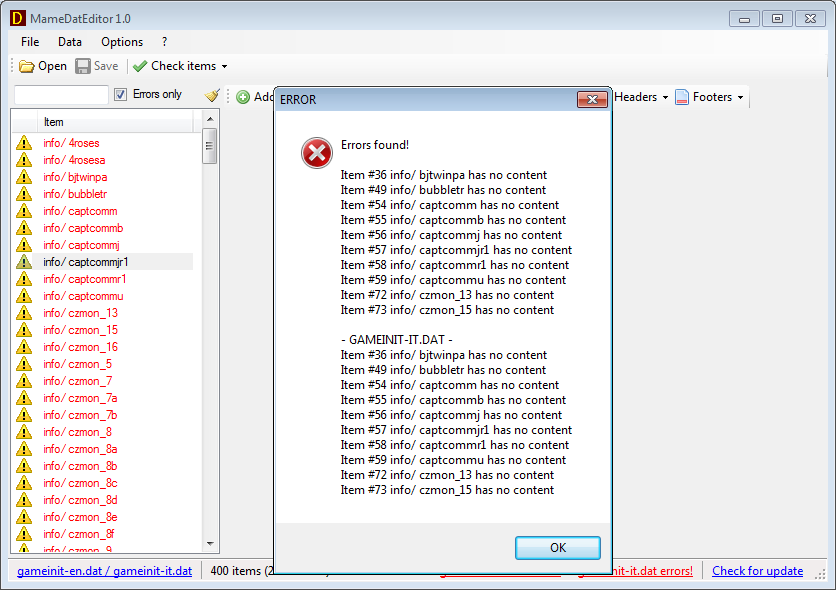Click the broom clear-filter icon
The image size is (836, 590).
(x=212, y=95)
